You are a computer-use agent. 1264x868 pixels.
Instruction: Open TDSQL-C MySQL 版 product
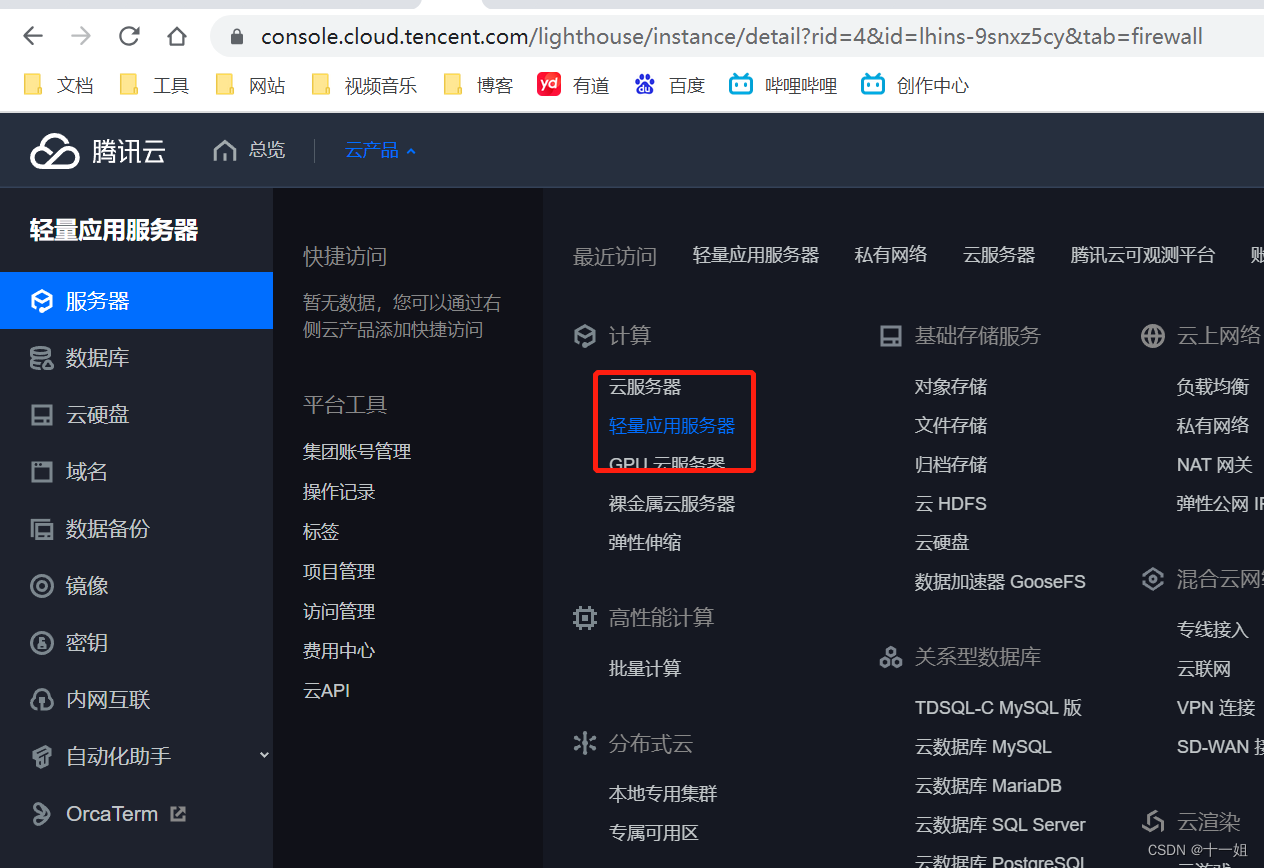tap(999, 708)
